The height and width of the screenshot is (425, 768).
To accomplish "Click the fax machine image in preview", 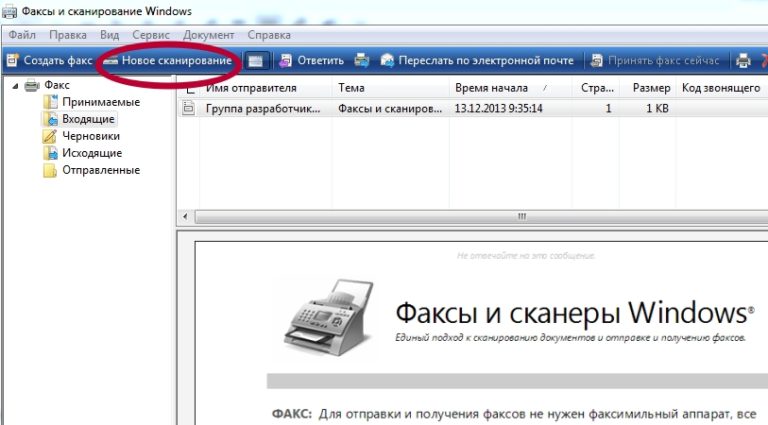I will pos(329,316).
